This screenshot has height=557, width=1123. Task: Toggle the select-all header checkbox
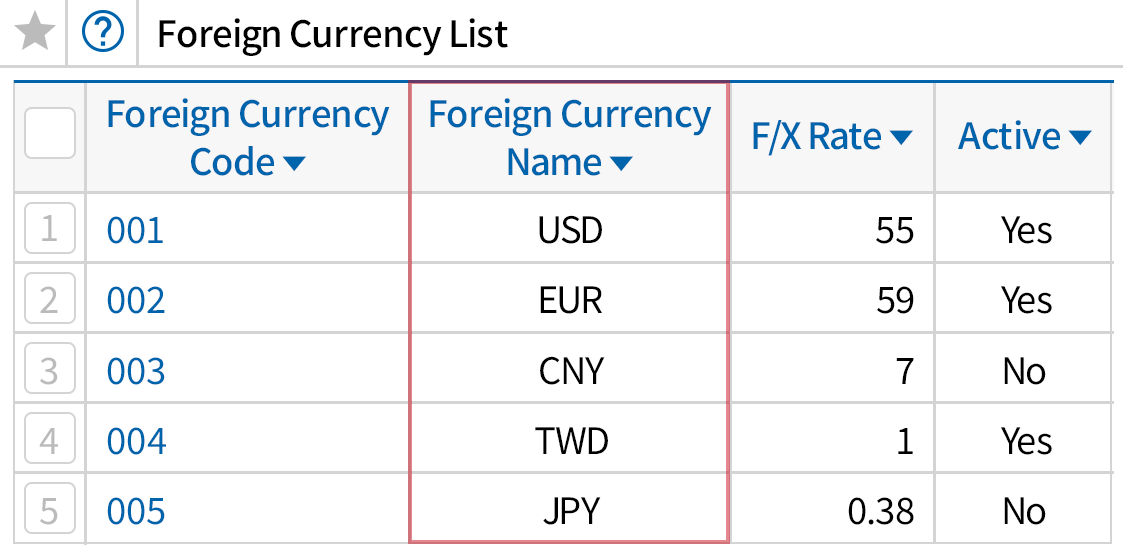[49, 133]
